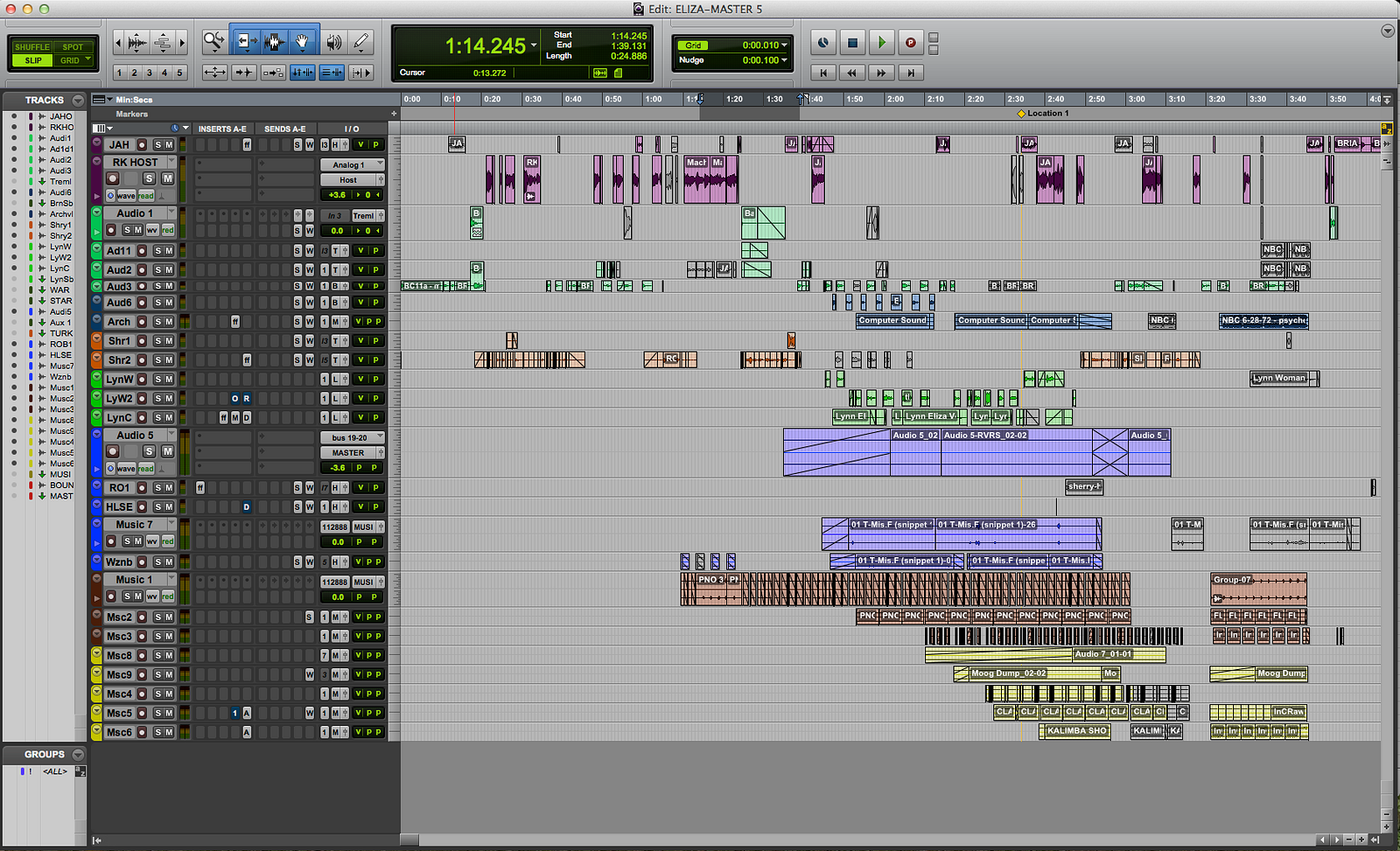Activate the Scrubber speaker tool
Viewport: 1400px width, 851px height.
tap(333, 41)
